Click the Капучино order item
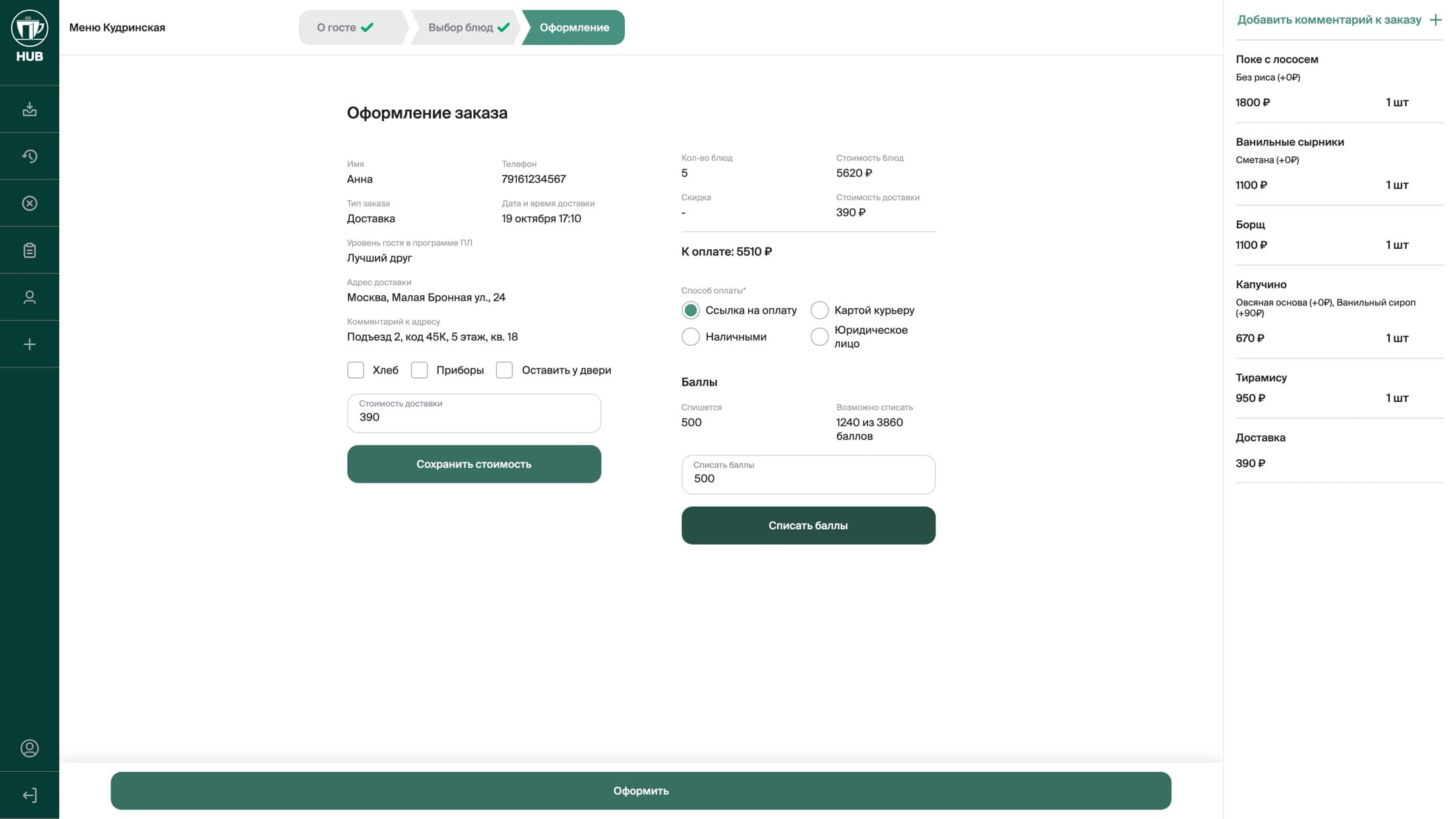The width and height of the screenshot is (1456, 819). tap(1339, 311)
